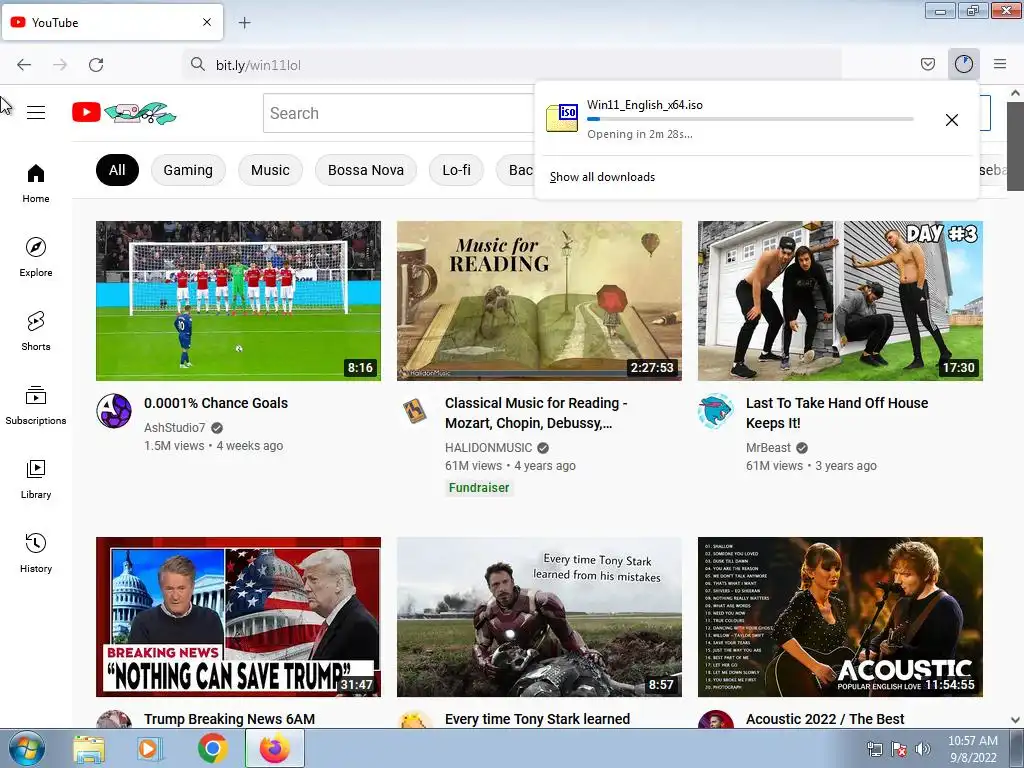Click the iso file icon in downloads
This screenshot has width=1024, height=768.
click(562, 118)
